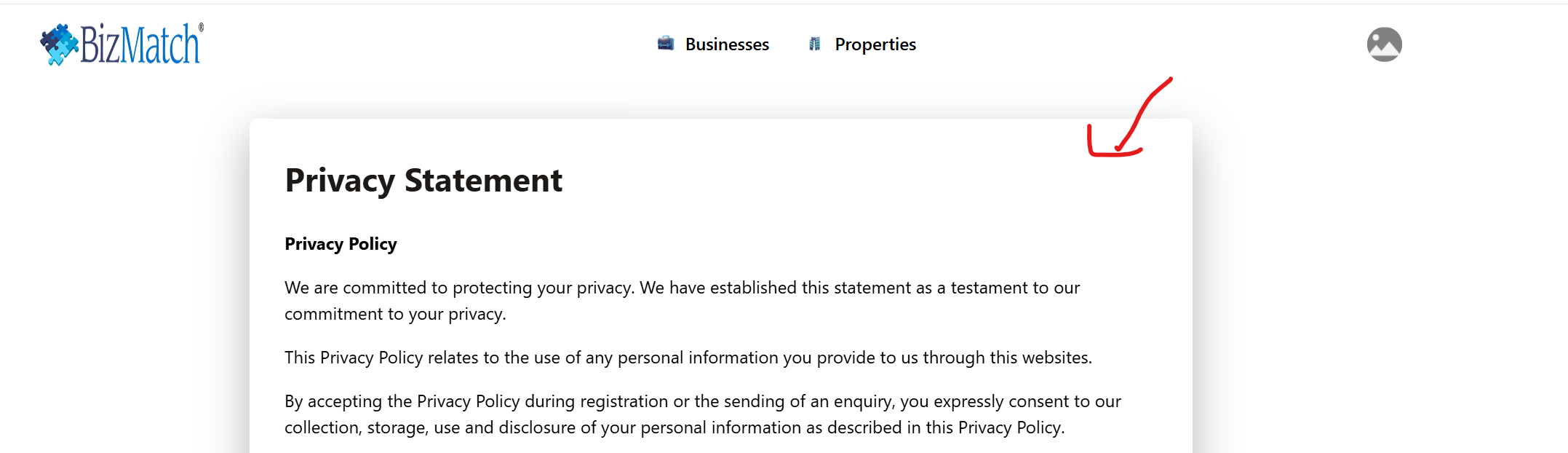Viewport: 1568px width, 453px height.
Task: Click the registered trademark symbol on logo
Action: [x=202, y=28]
